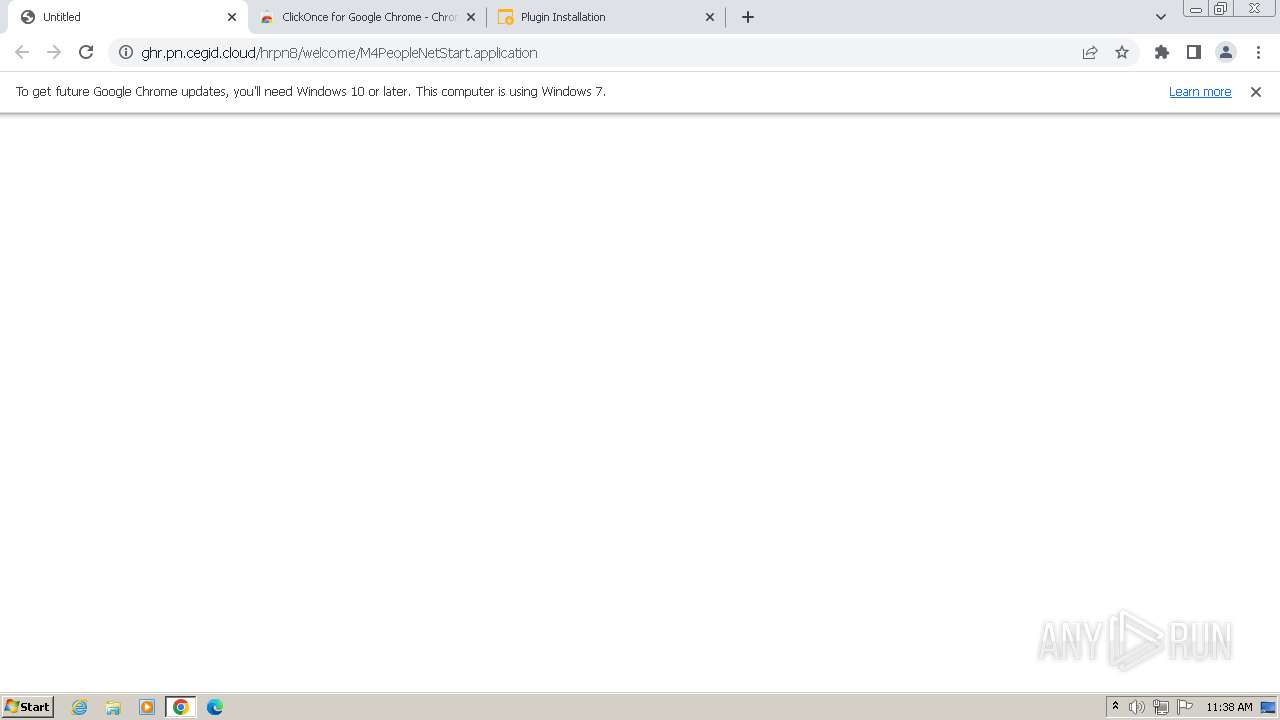Open the clock showing 11:38 AM
This screenshot has height=720, width=1280.
click(1229, 707)
